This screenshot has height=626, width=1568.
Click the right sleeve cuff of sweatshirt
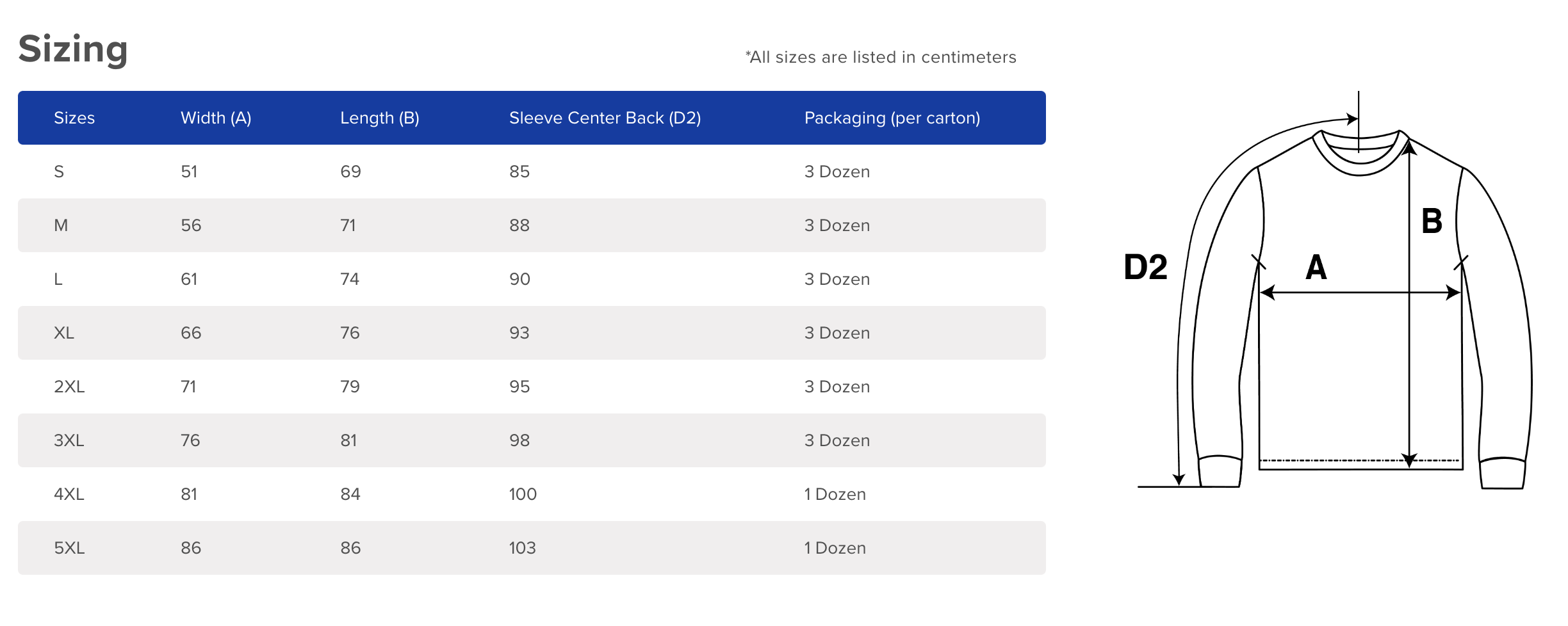[x=1503, y=474]
